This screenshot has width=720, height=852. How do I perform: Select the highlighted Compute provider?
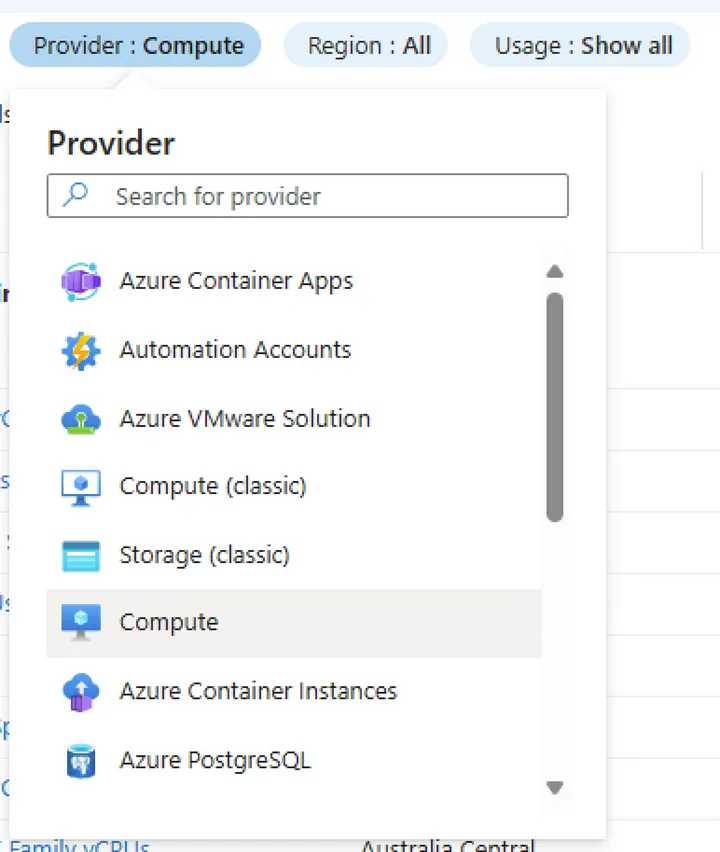pos(294,623)
